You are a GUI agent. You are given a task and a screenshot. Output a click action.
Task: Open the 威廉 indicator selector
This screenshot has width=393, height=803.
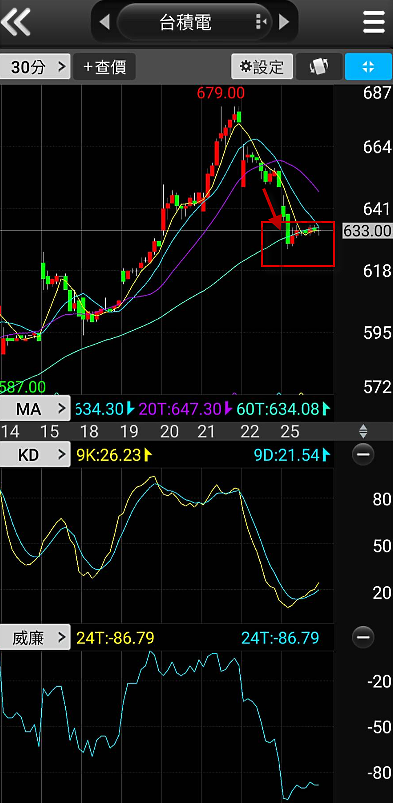(x=35, y=638)
